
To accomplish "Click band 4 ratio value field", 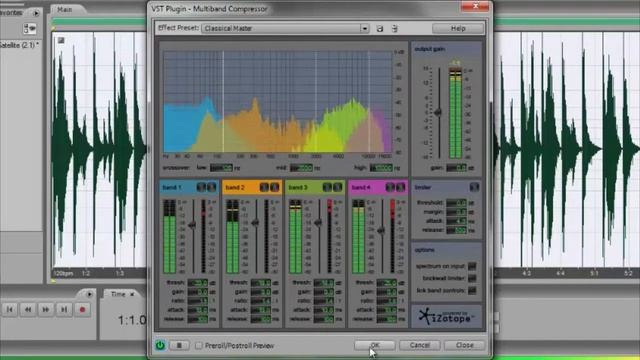I will (x=387, y=301).
